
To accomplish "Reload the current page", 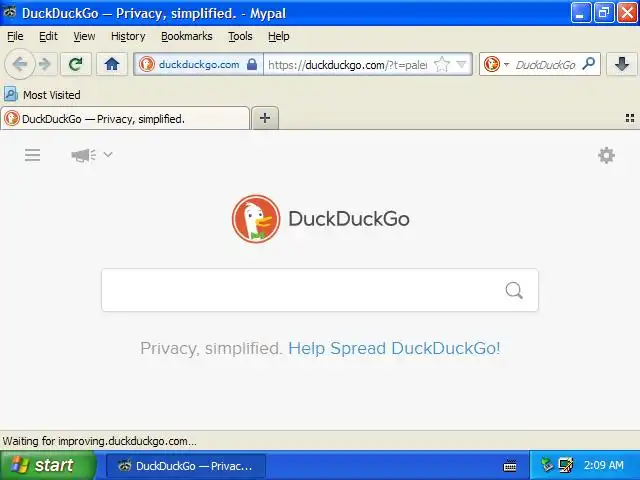I will pos(76,64).
